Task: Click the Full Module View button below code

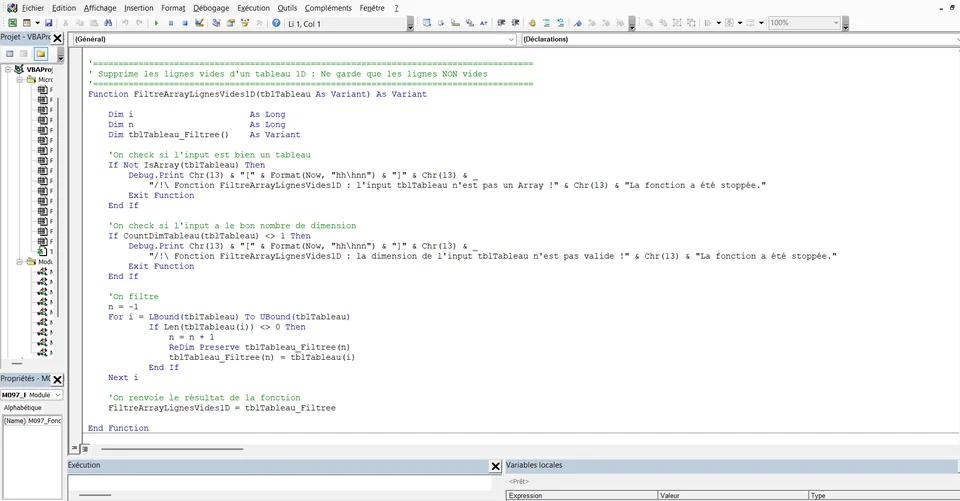Action: pos(85,449)
